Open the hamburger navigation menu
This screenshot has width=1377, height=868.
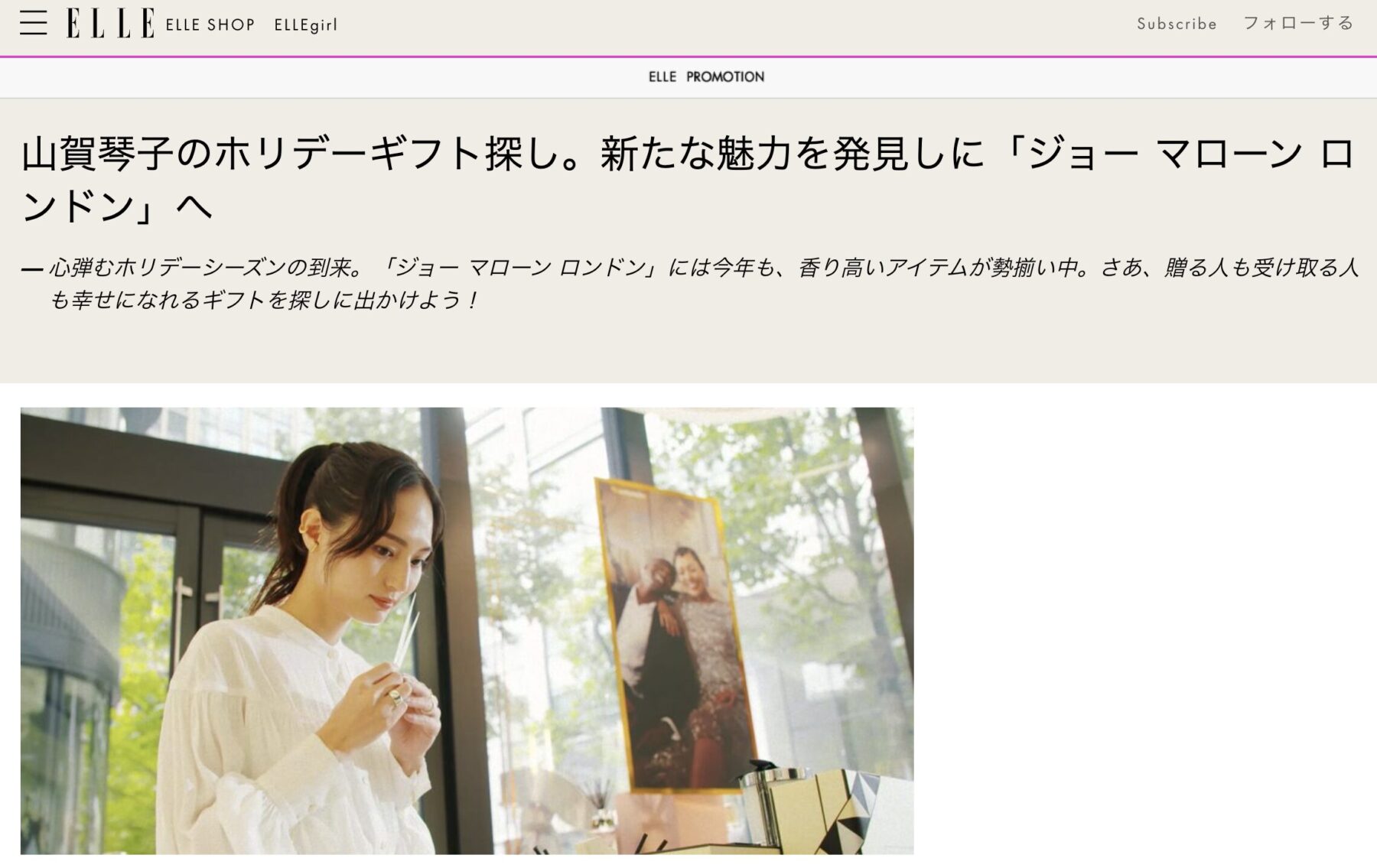(33, 24)
